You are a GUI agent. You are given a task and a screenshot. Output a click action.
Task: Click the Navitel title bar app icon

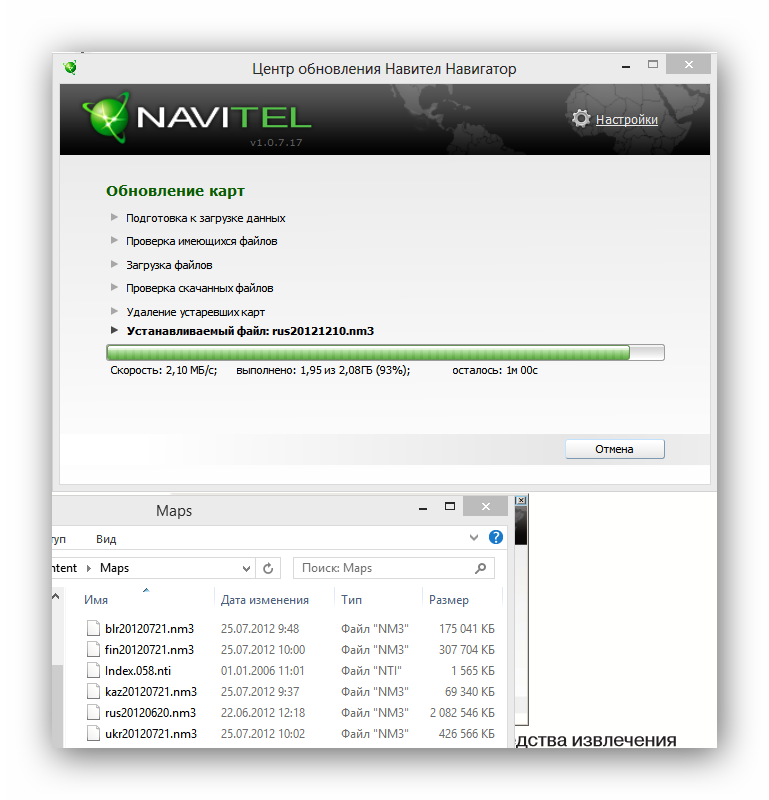coord(70,67)
